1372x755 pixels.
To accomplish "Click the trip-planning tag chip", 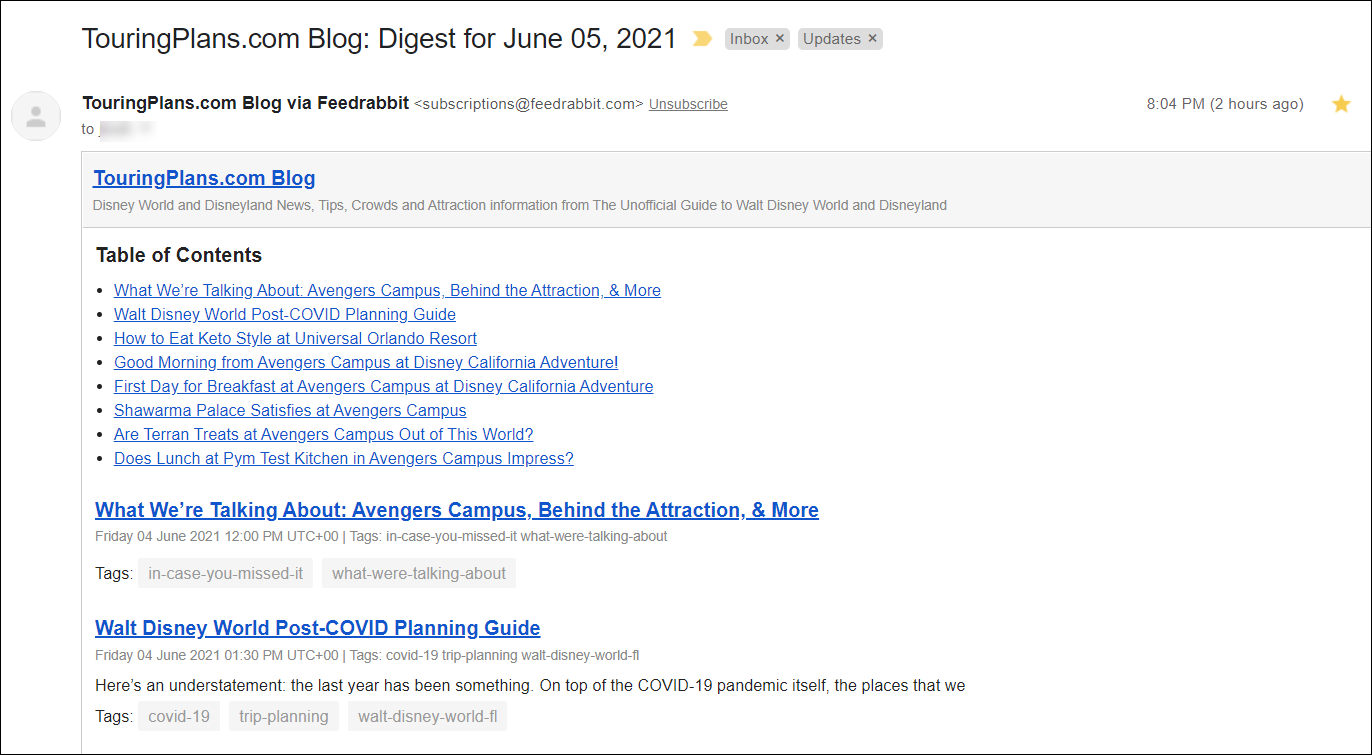I will coord(284,716).
